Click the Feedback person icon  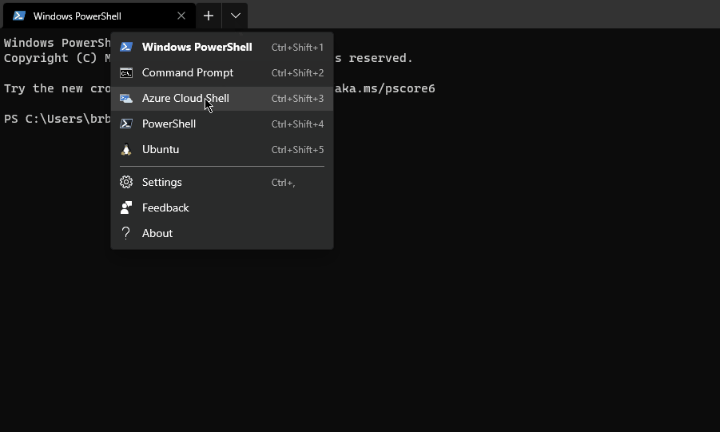tap(126, 208)
